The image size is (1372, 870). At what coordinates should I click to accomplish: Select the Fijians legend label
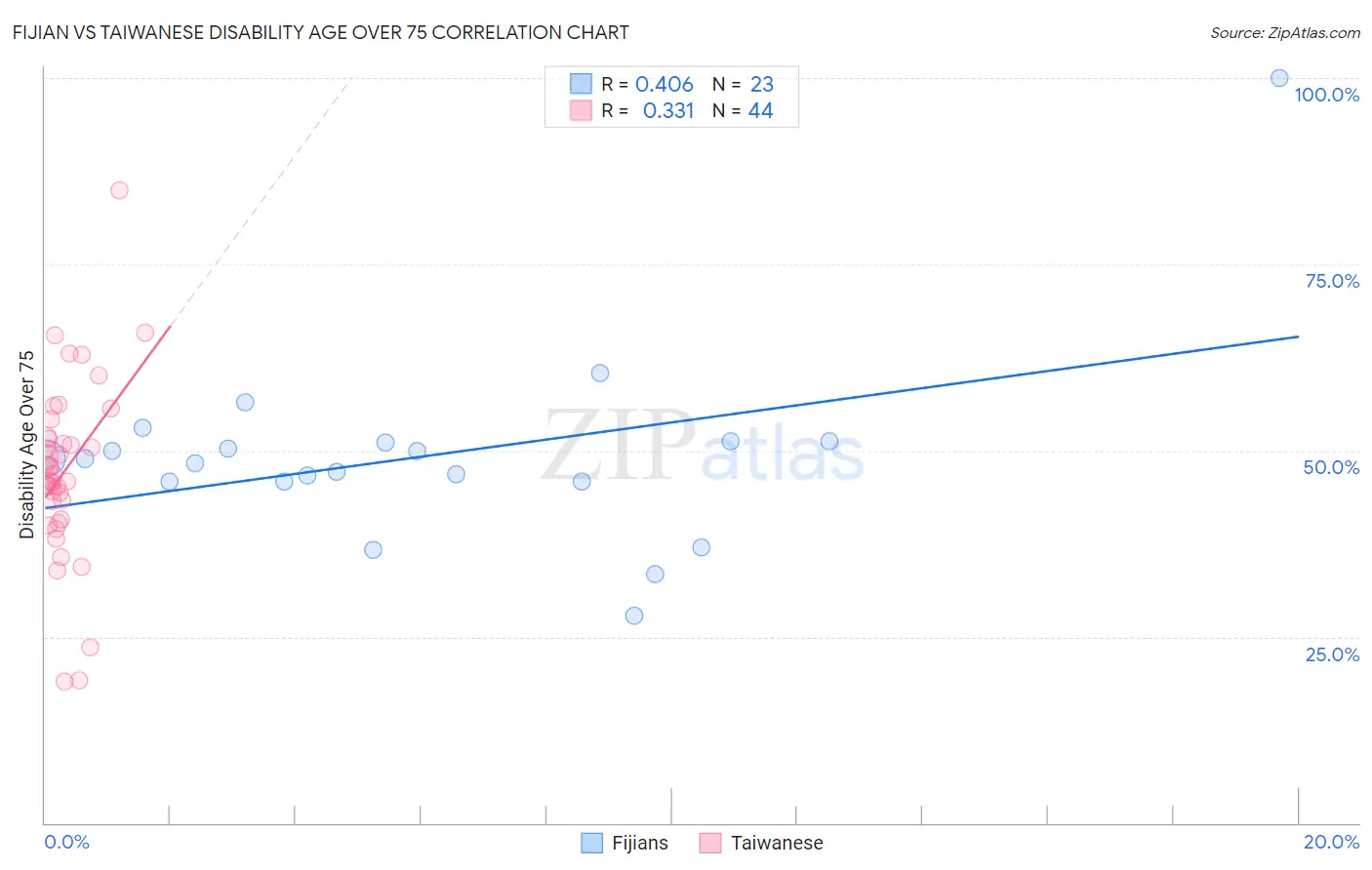640,843
